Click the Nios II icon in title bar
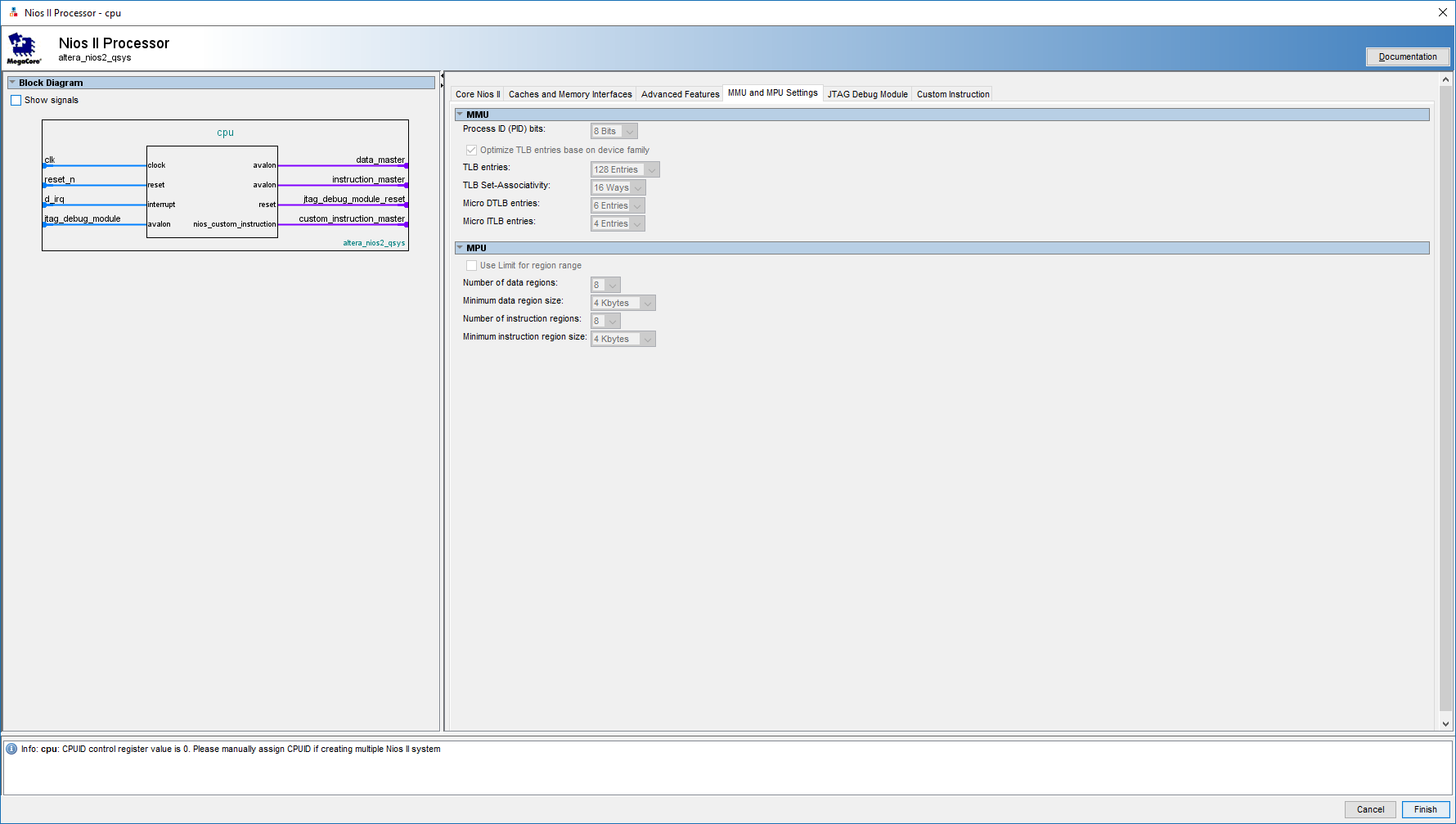 coord(12,12)
